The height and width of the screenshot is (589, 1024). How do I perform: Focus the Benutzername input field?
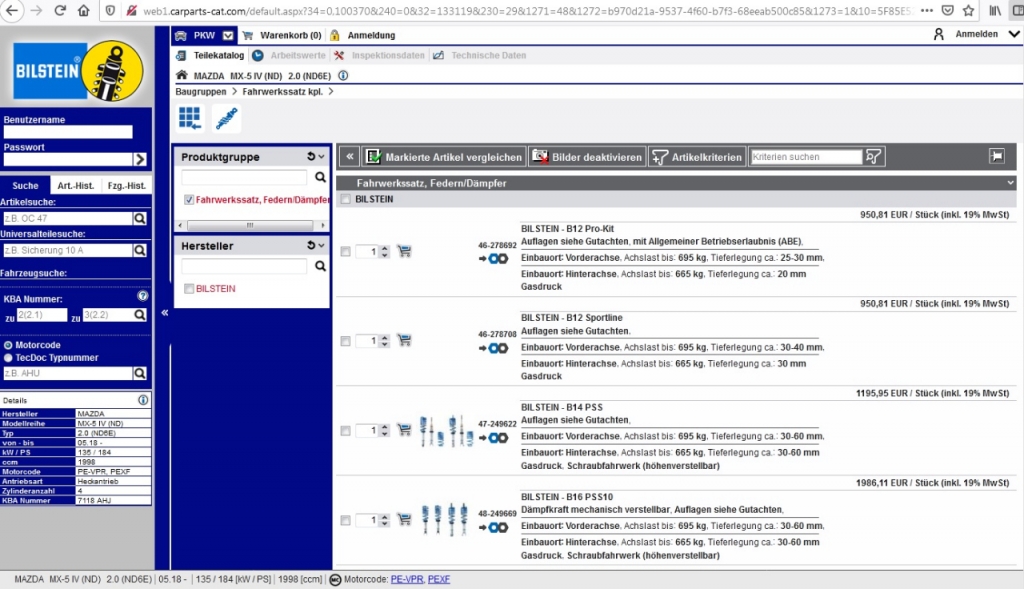click(x=68, y=132)
